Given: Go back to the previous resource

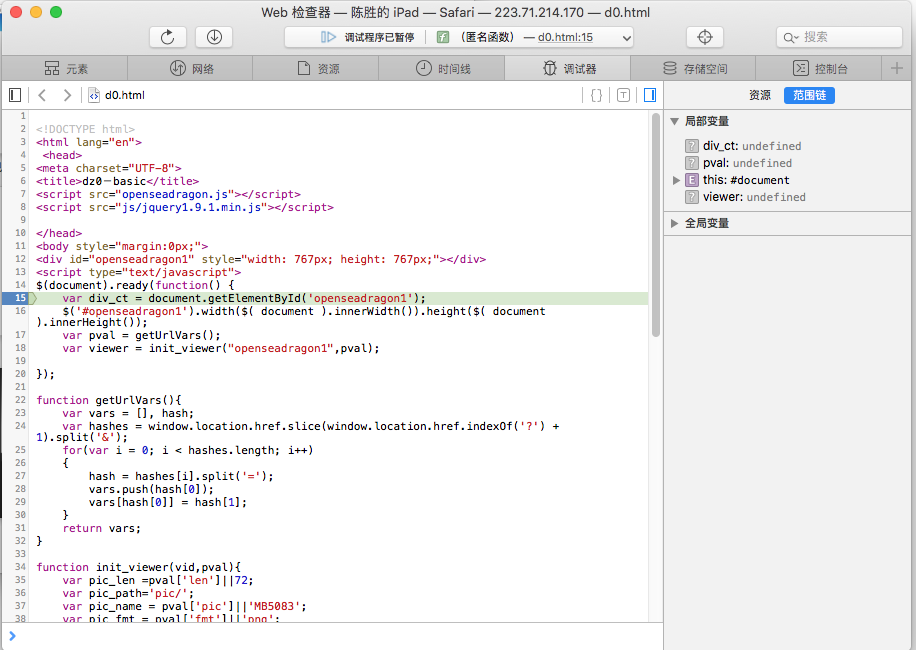Looking at the screenshot, I should click(42, 95).
